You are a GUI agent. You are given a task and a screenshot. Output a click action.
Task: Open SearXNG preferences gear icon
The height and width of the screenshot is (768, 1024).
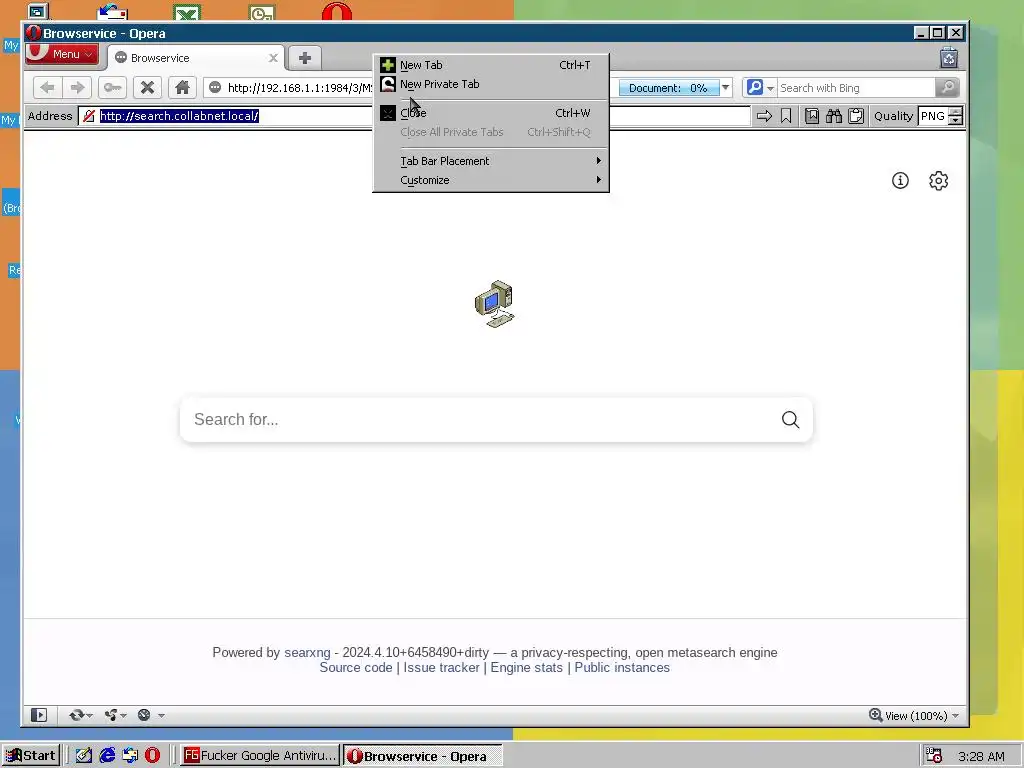[938, 181]
